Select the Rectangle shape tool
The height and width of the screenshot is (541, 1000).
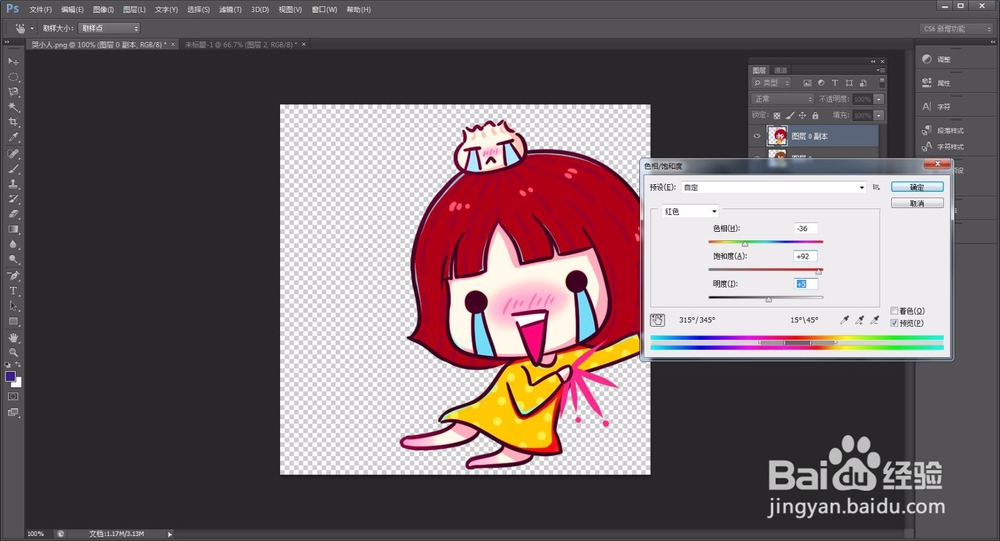coord(13,322)
